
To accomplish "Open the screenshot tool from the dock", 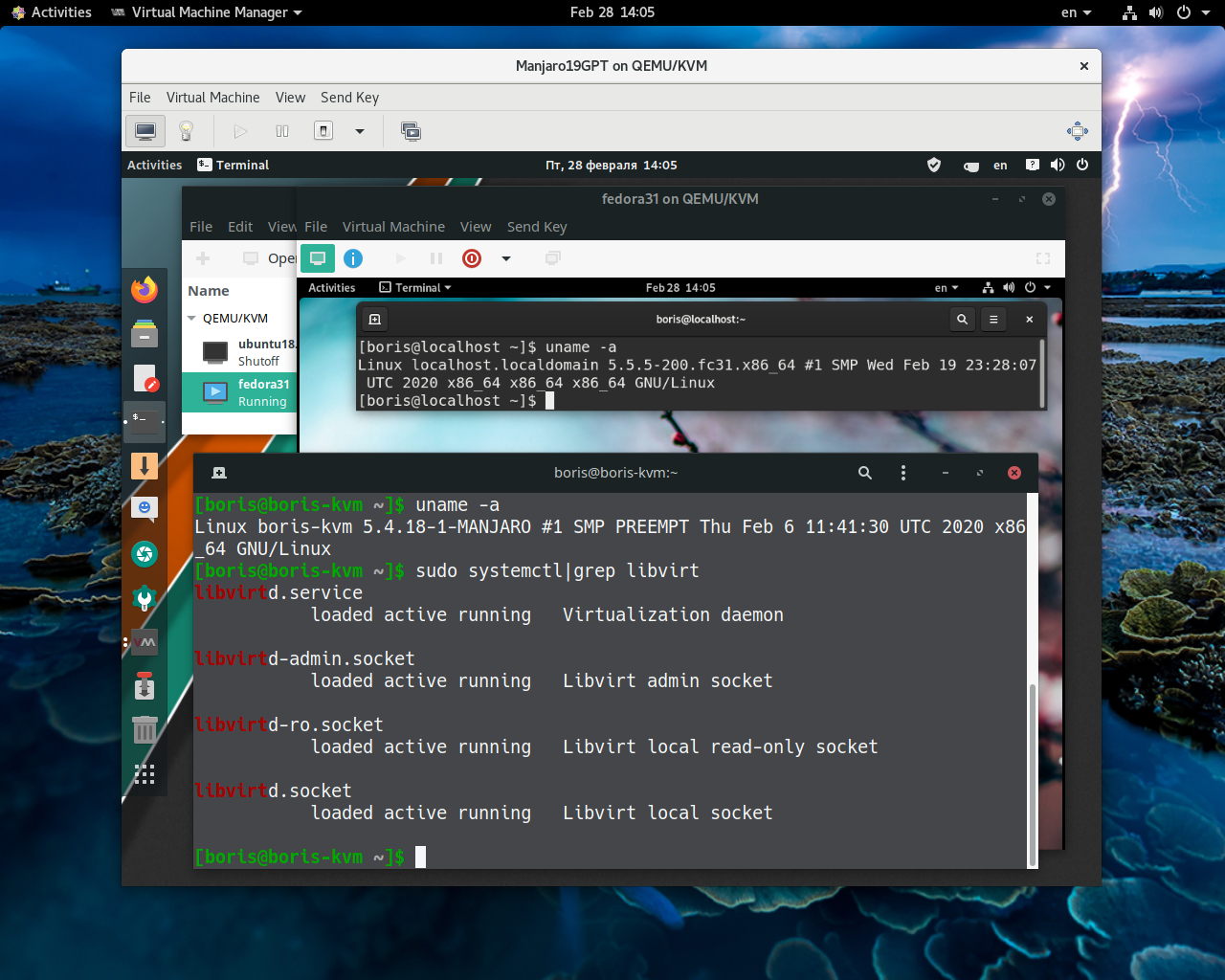I will tap(145, 554).
